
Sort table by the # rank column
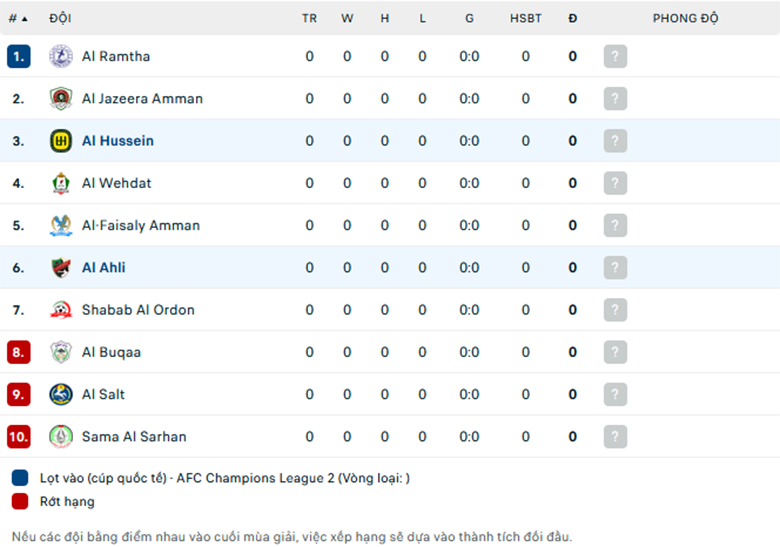18,18
